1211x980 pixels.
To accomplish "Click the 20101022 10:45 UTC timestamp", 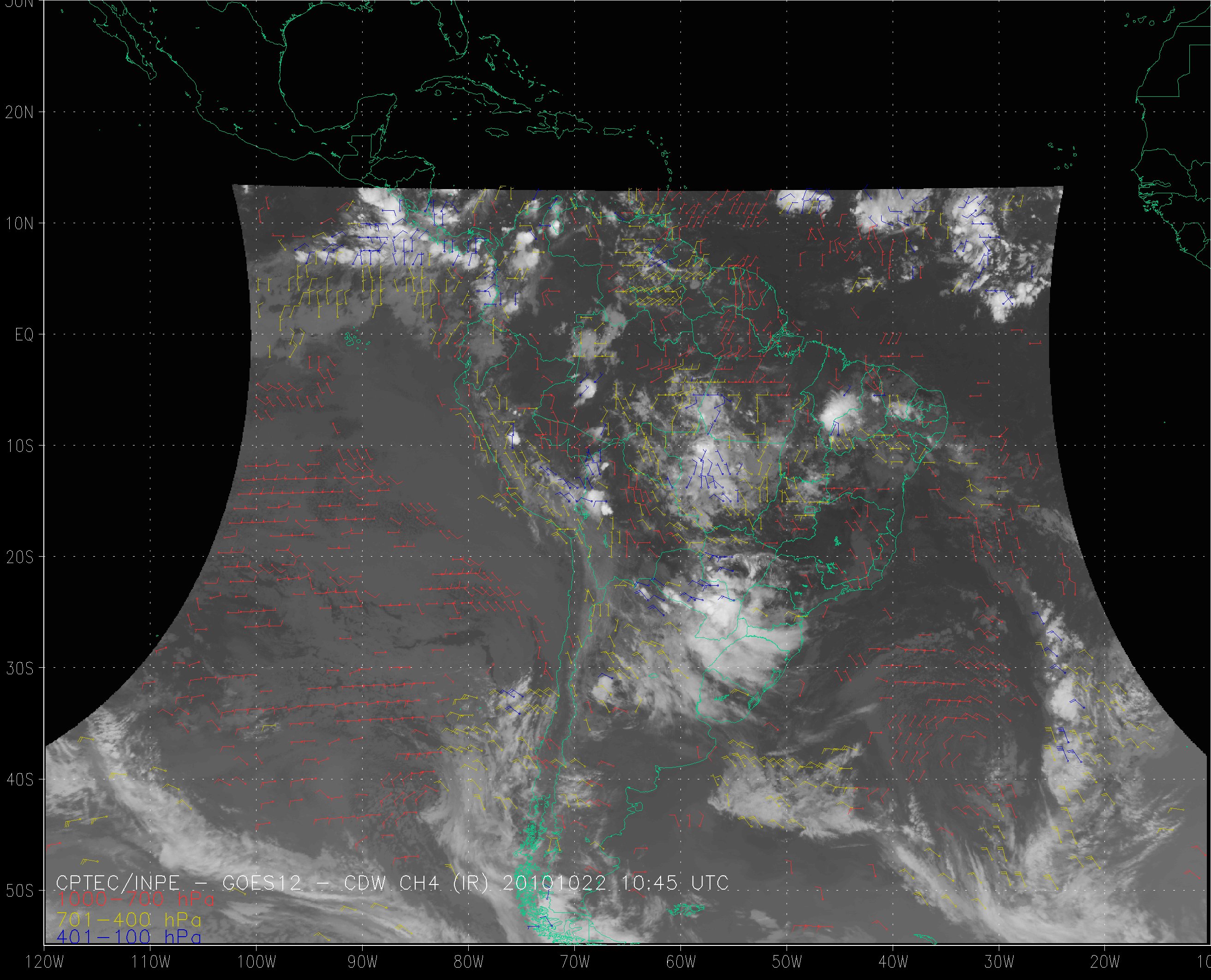I will (615, 883).
